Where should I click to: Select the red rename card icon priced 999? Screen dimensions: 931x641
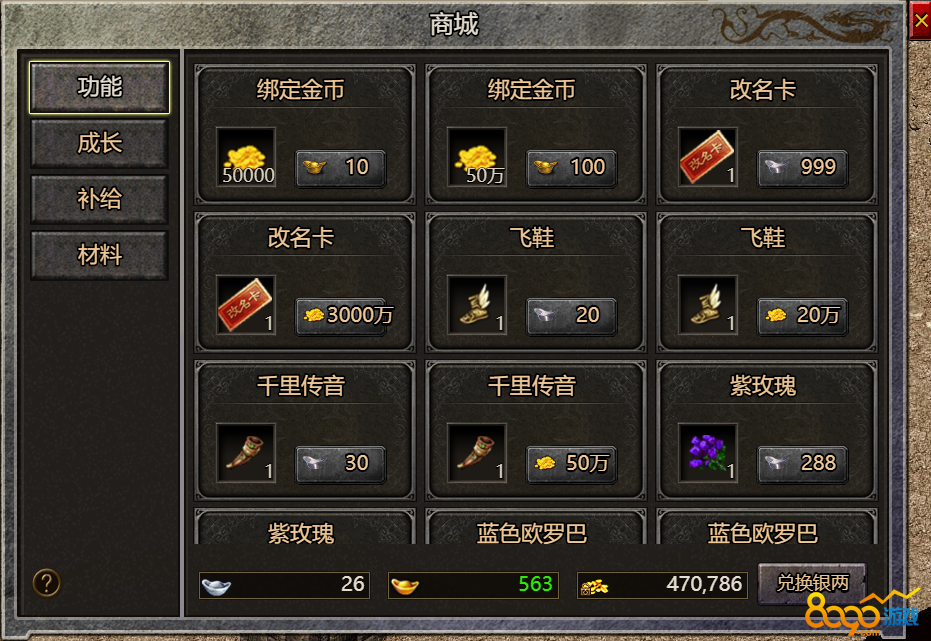pos(708,157)
